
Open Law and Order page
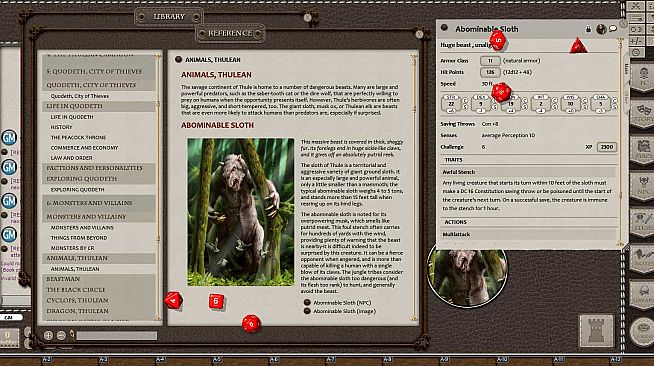[71, 158]
